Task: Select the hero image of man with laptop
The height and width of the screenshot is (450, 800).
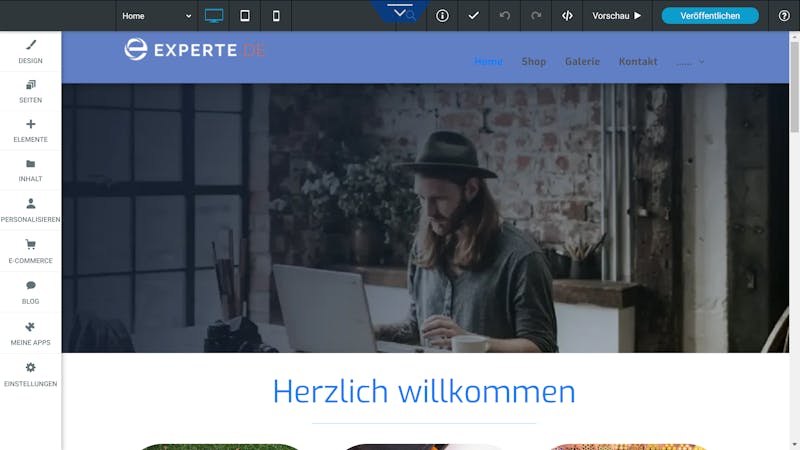Action: tap(426, 218)
